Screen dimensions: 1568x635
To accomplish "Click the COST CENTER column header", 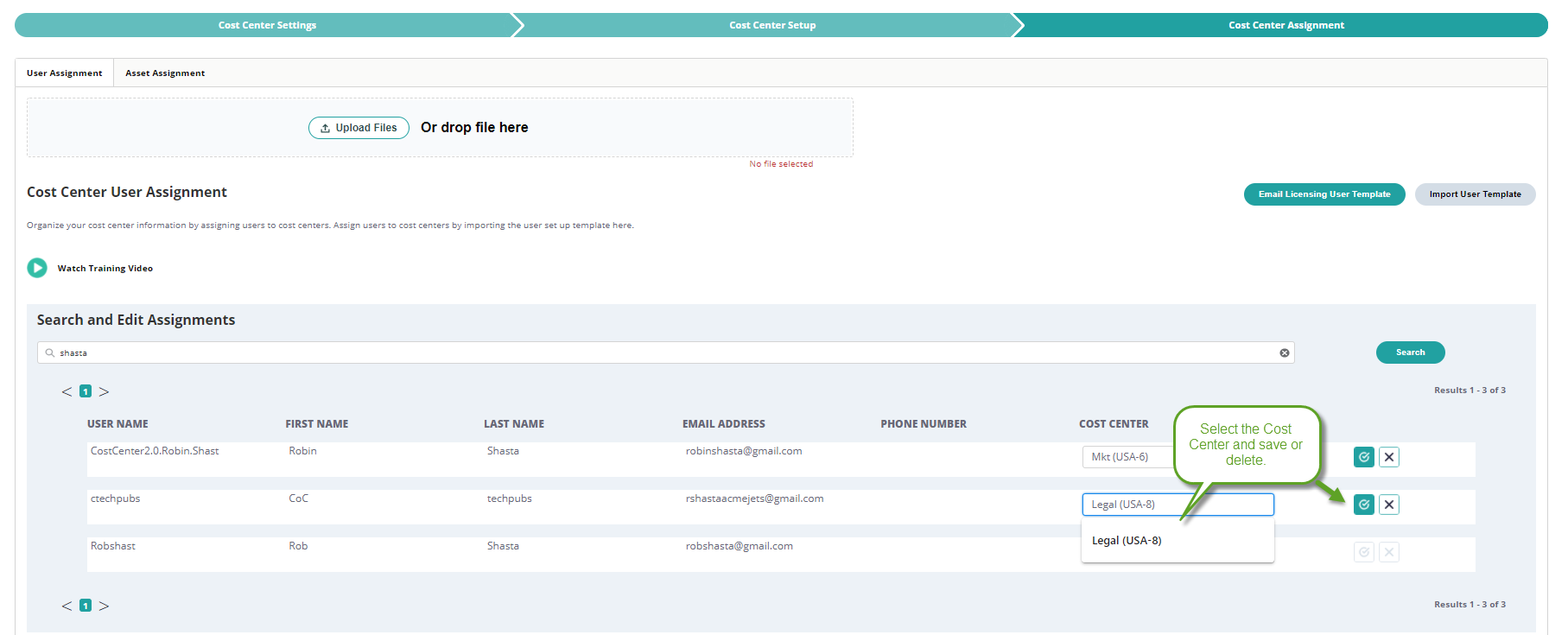I will [1114, 424].
